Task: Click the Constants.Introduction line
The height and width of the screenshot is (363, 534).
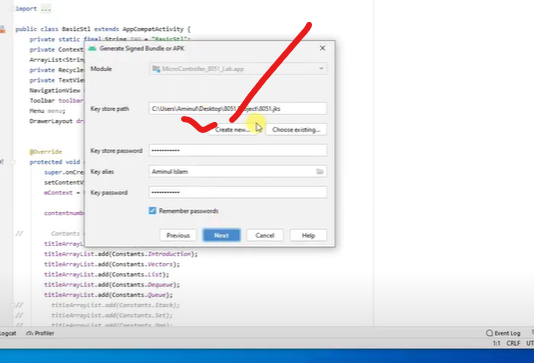Action: [121, 254]
